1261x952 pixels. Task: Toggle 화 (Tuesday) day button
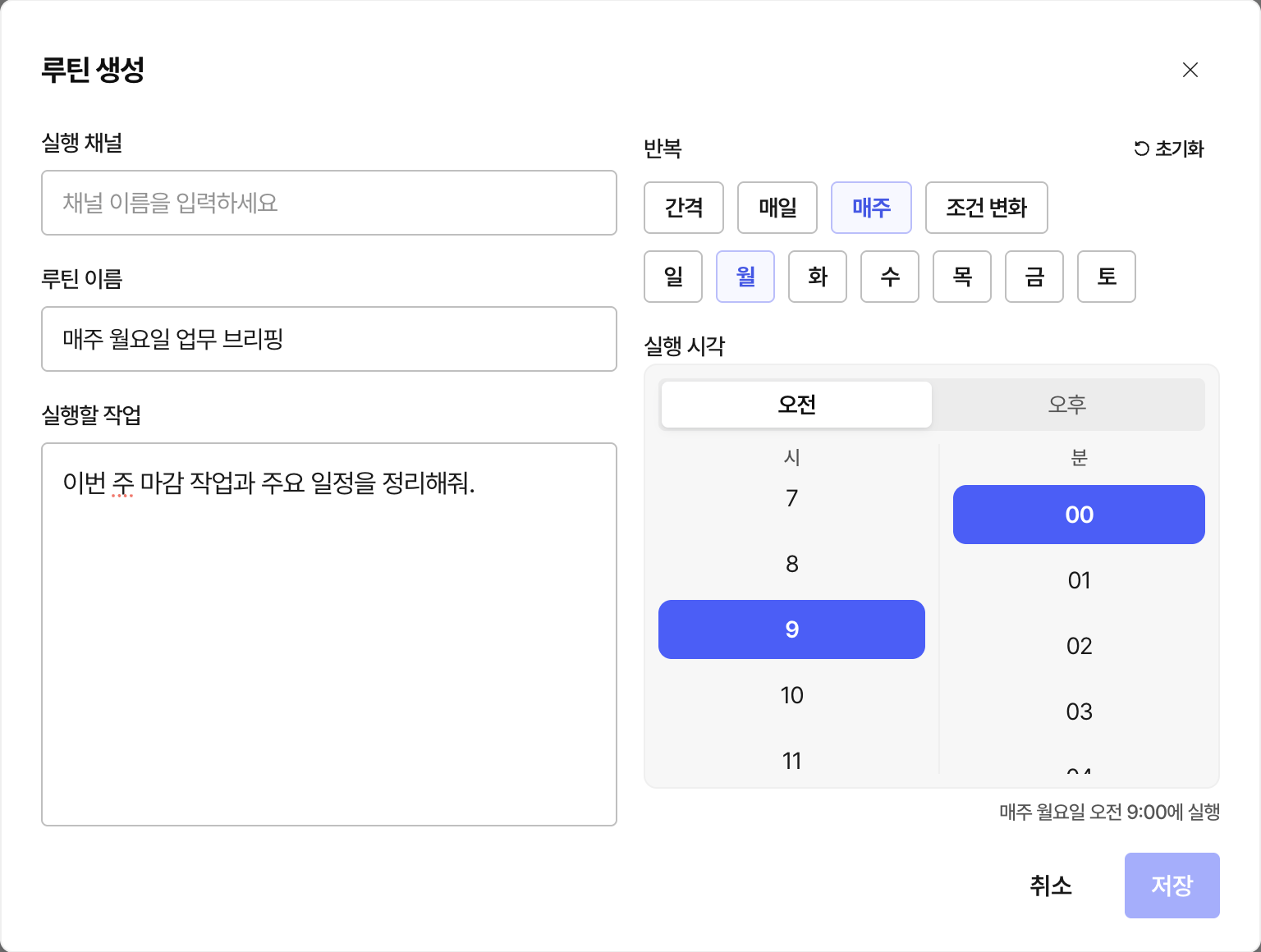click(818, 277)
